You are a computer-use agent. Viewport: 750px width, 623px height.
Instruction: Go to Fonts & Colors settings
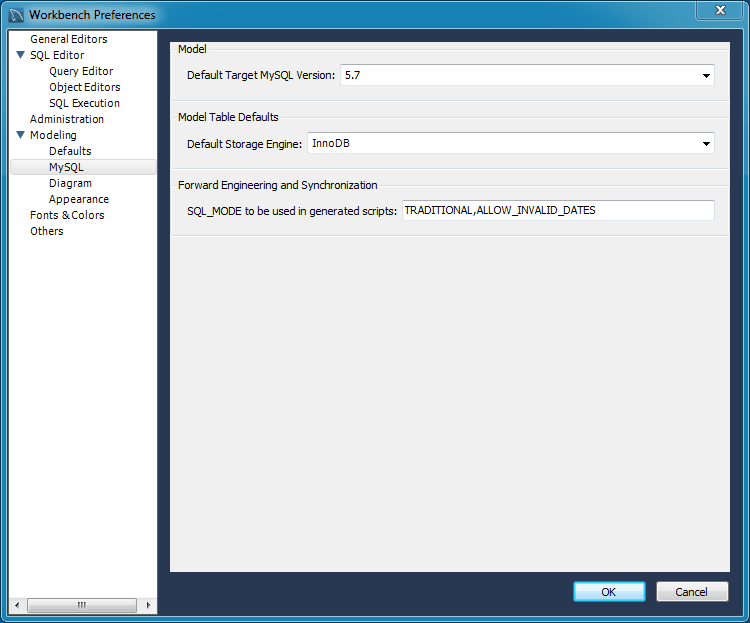[67, 215]
